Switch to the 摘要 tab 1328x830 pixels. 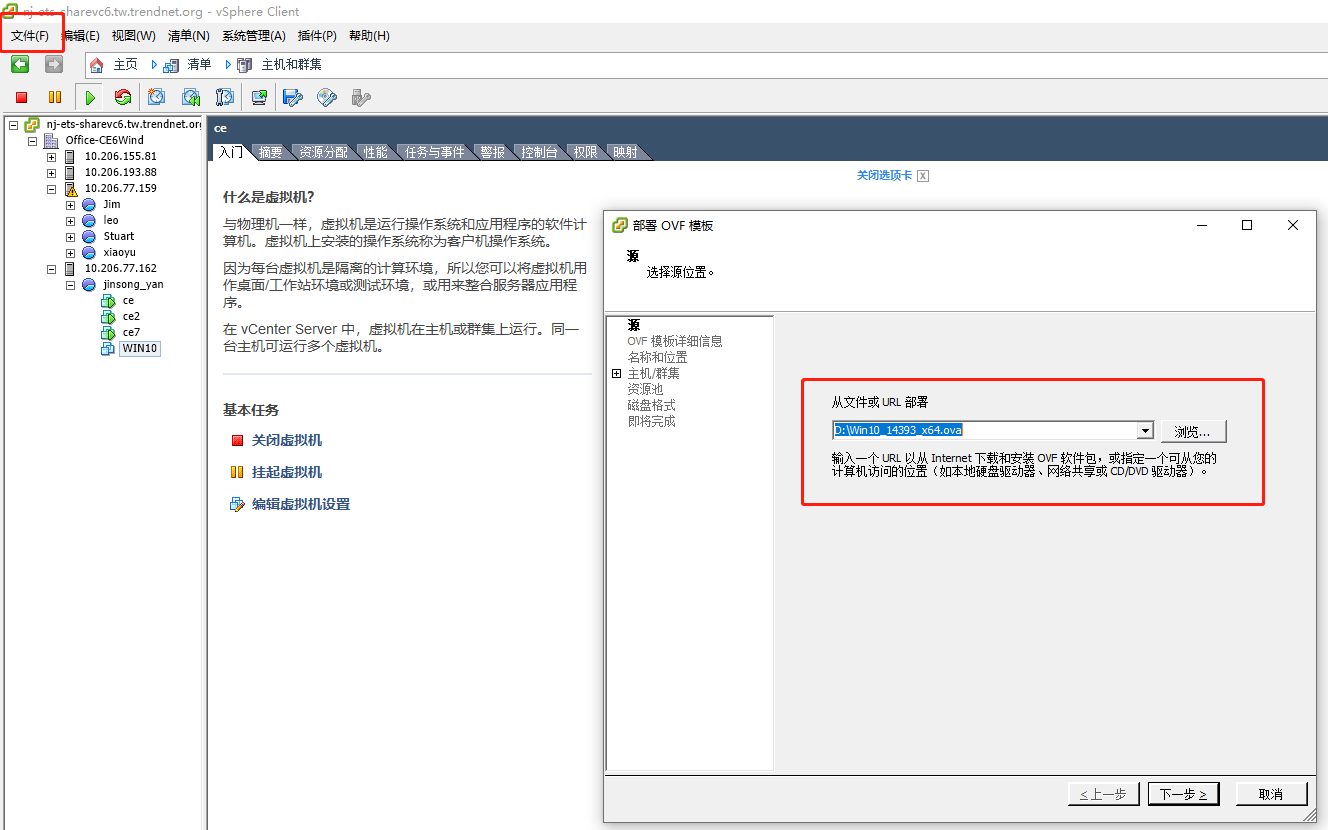pyautogui.click(x=270, y=152)
